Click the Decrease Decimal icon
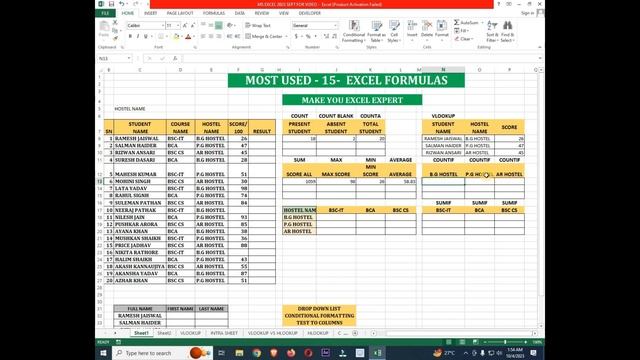 [x=334, y=36]
